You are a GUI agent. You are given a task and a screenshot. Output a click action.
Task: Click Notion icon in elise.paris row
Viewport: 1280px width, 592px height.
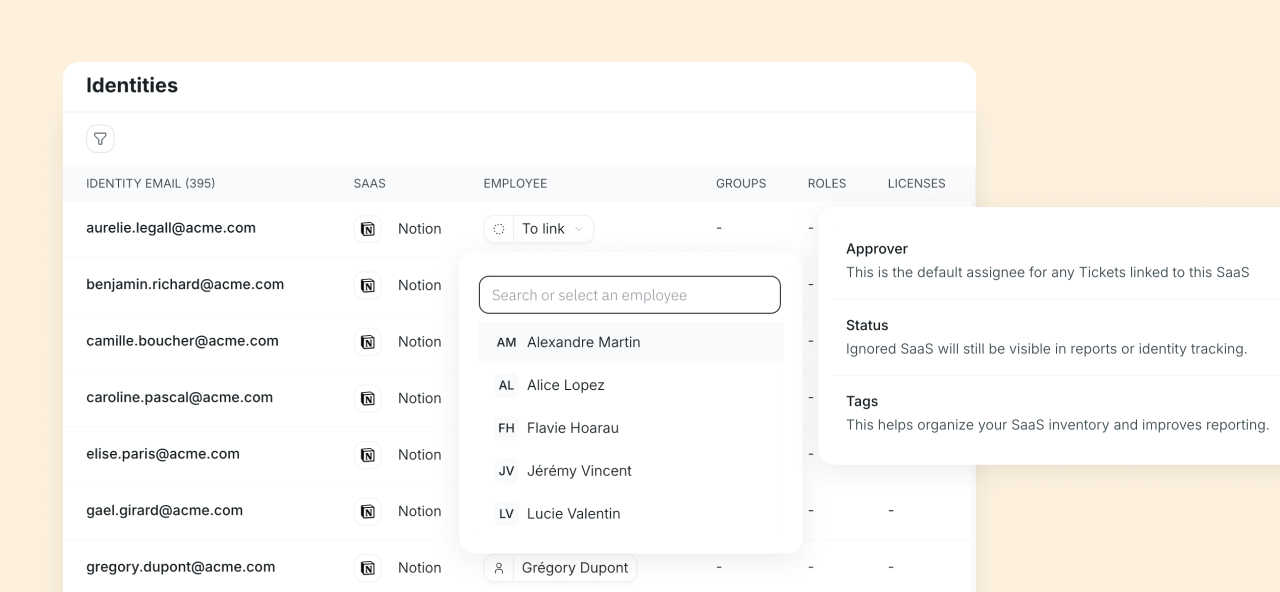pos(368,455)
